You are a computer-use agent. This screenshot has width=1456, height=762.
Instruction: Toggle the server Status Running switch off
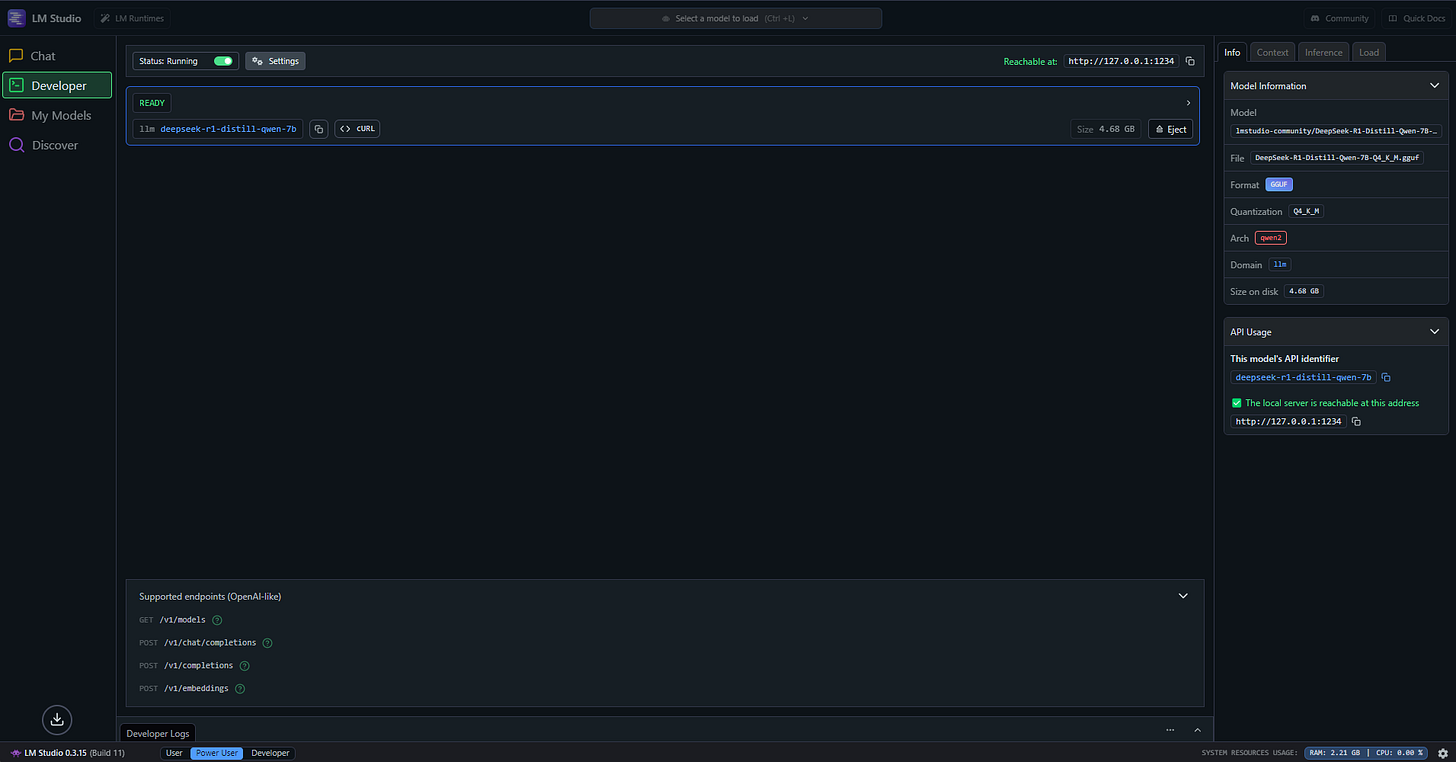coord(221,61)
